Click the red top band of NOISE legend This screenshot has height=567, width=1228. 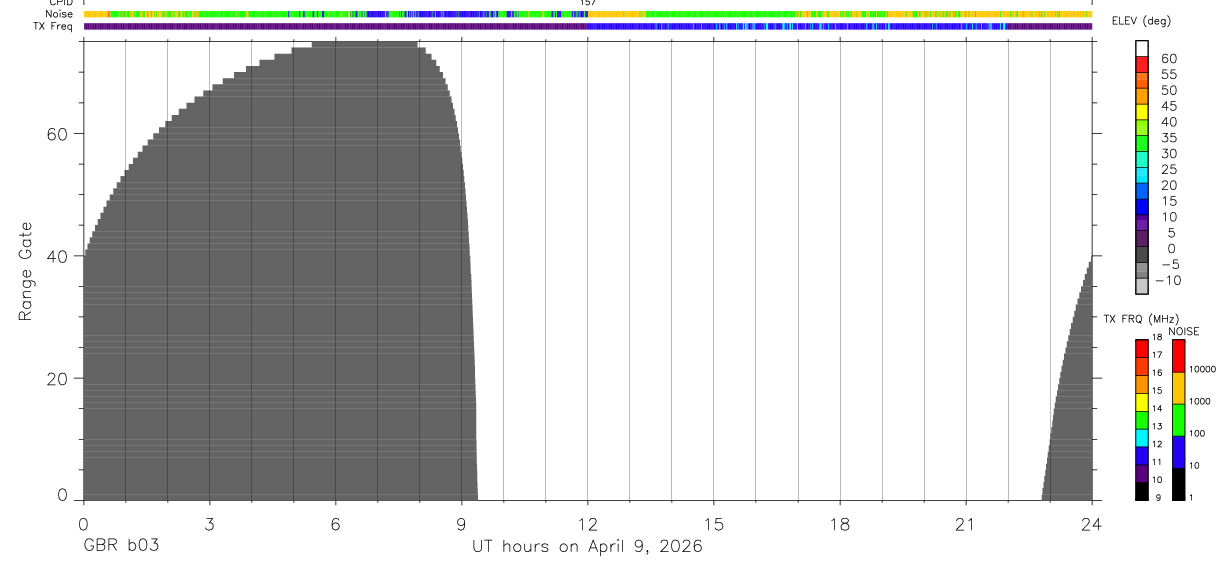1178,356
